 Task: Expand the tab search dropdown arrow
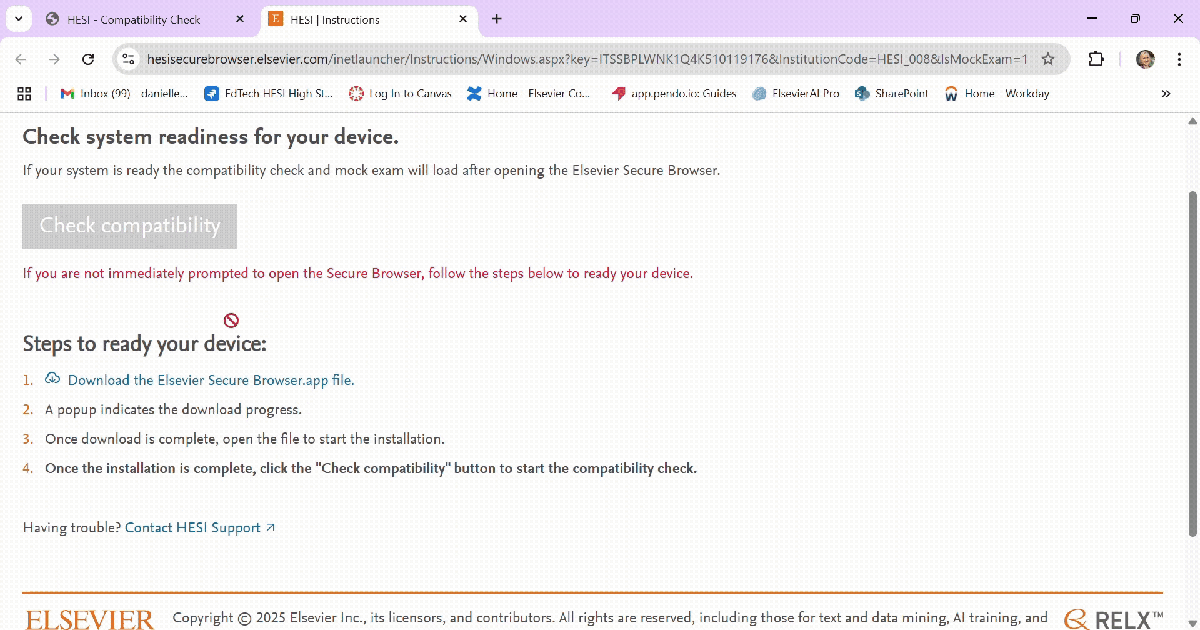coord(19,19)
